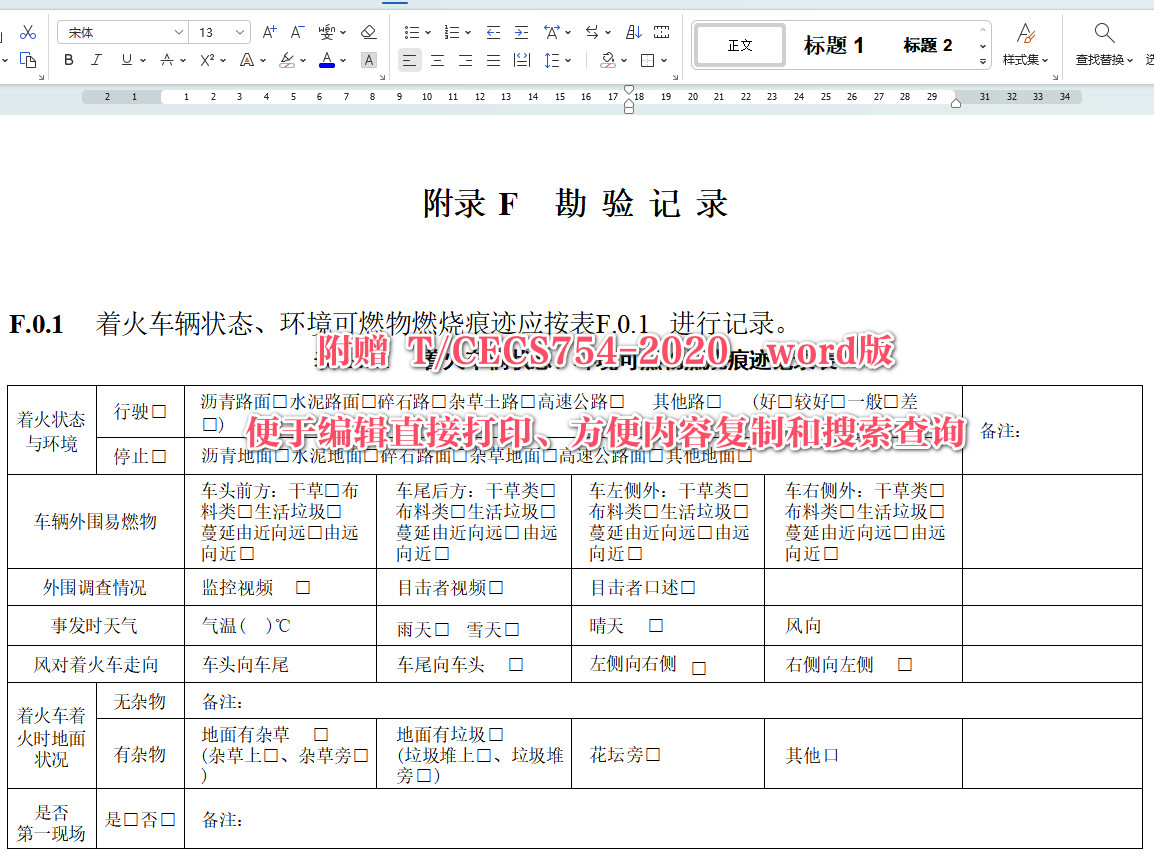Click the Decrease Indent icon
The image size is (1154, 858).
click(494, 31)
